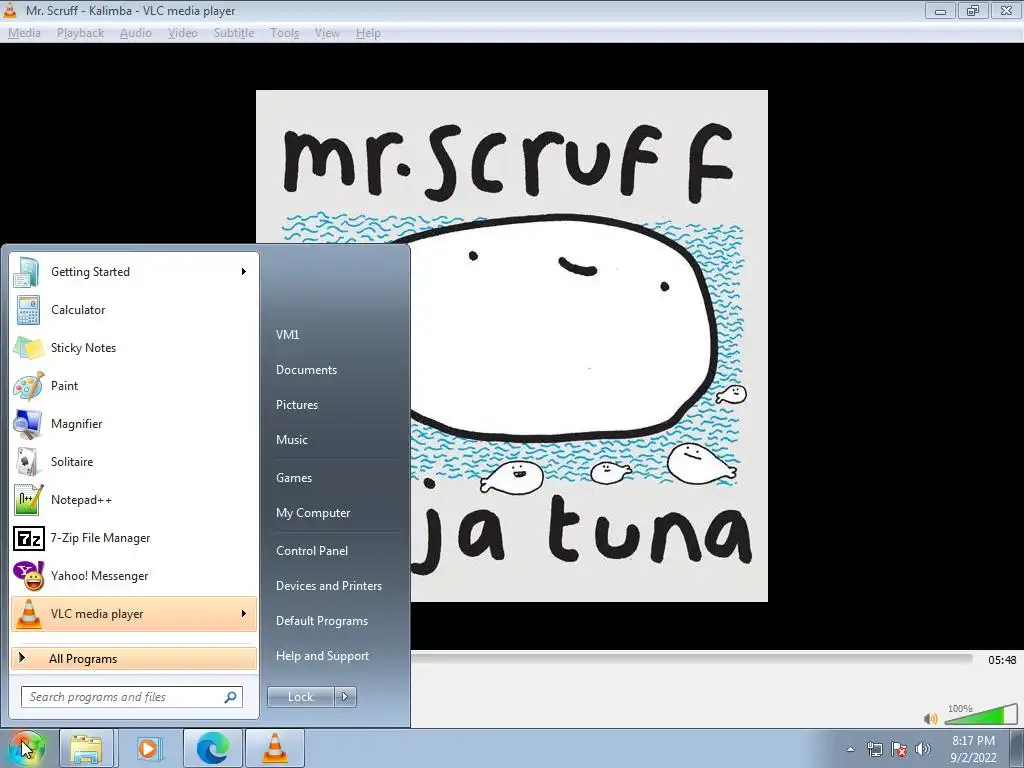Screen dimensions: 1024x768
Task: Open the Subtitle menu in VLC
Action: tap(234, 33)
